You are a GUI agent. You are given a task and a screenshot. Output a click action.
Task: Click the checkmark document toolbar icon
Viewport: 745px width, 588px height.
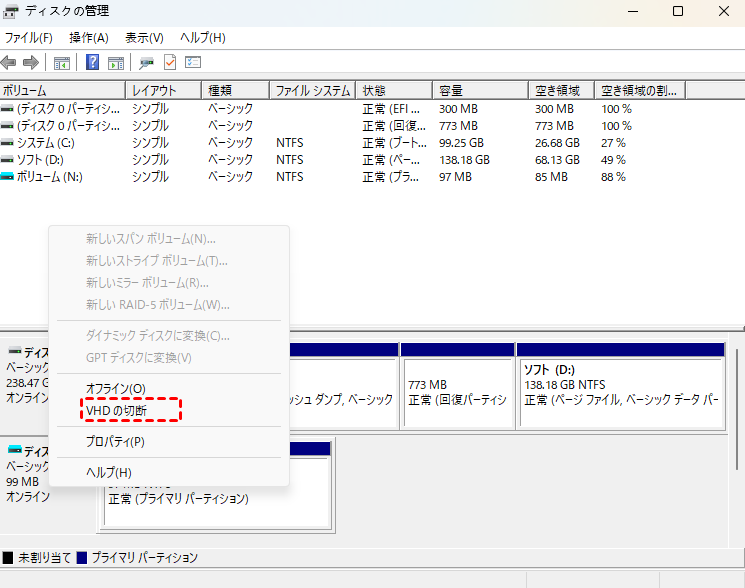tap(170, 63)
